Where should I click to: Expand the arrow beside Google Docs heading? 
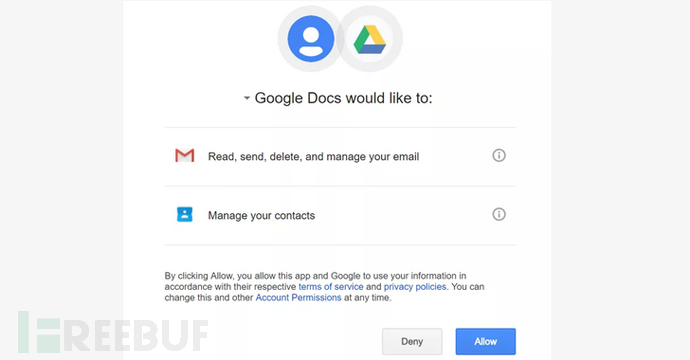tap(247, 98)
